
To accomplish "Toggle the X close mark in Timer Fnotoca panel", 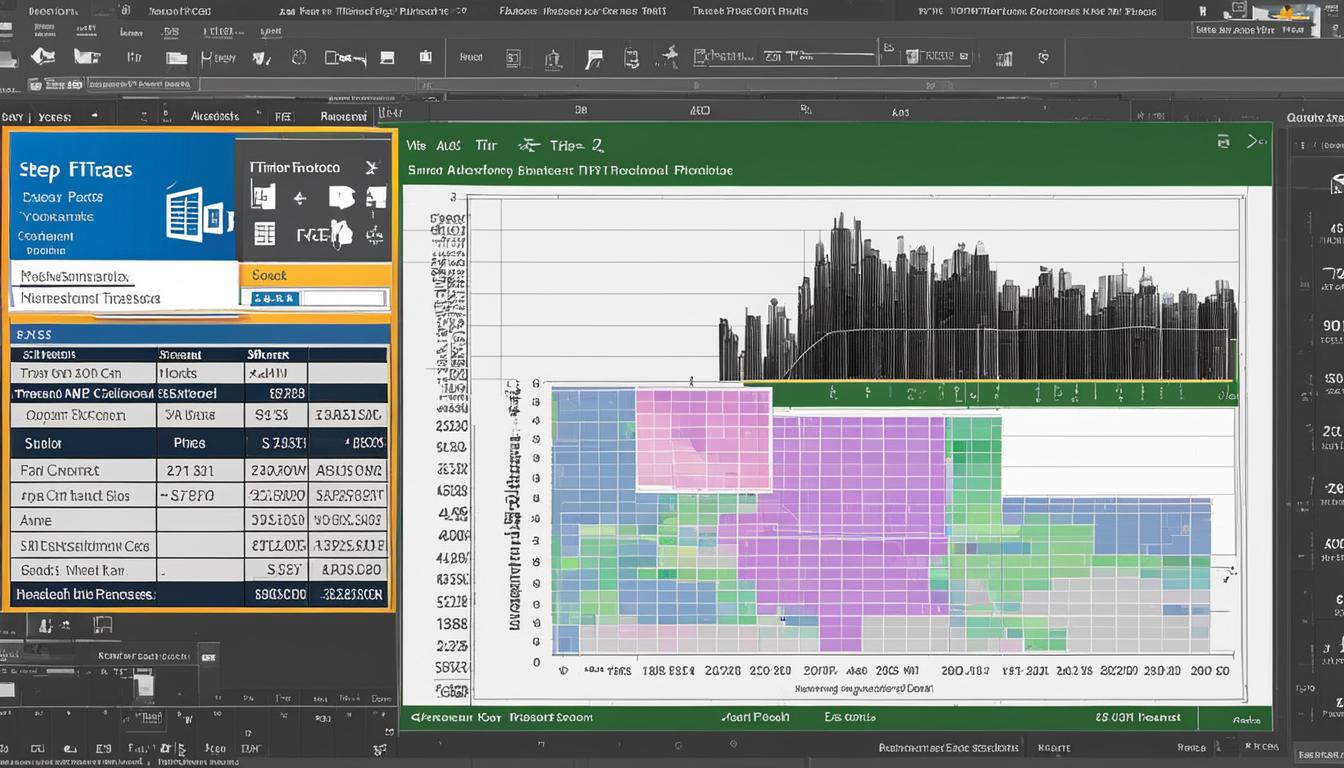I will (373, 167).
